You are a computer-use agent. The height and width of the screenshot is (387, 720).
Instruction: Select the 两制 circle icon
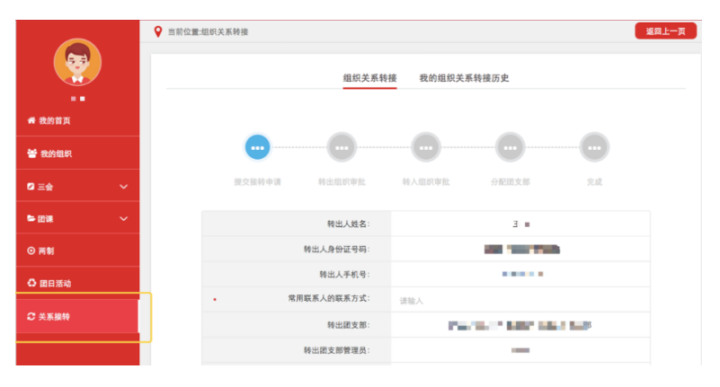tap(31, 251)
